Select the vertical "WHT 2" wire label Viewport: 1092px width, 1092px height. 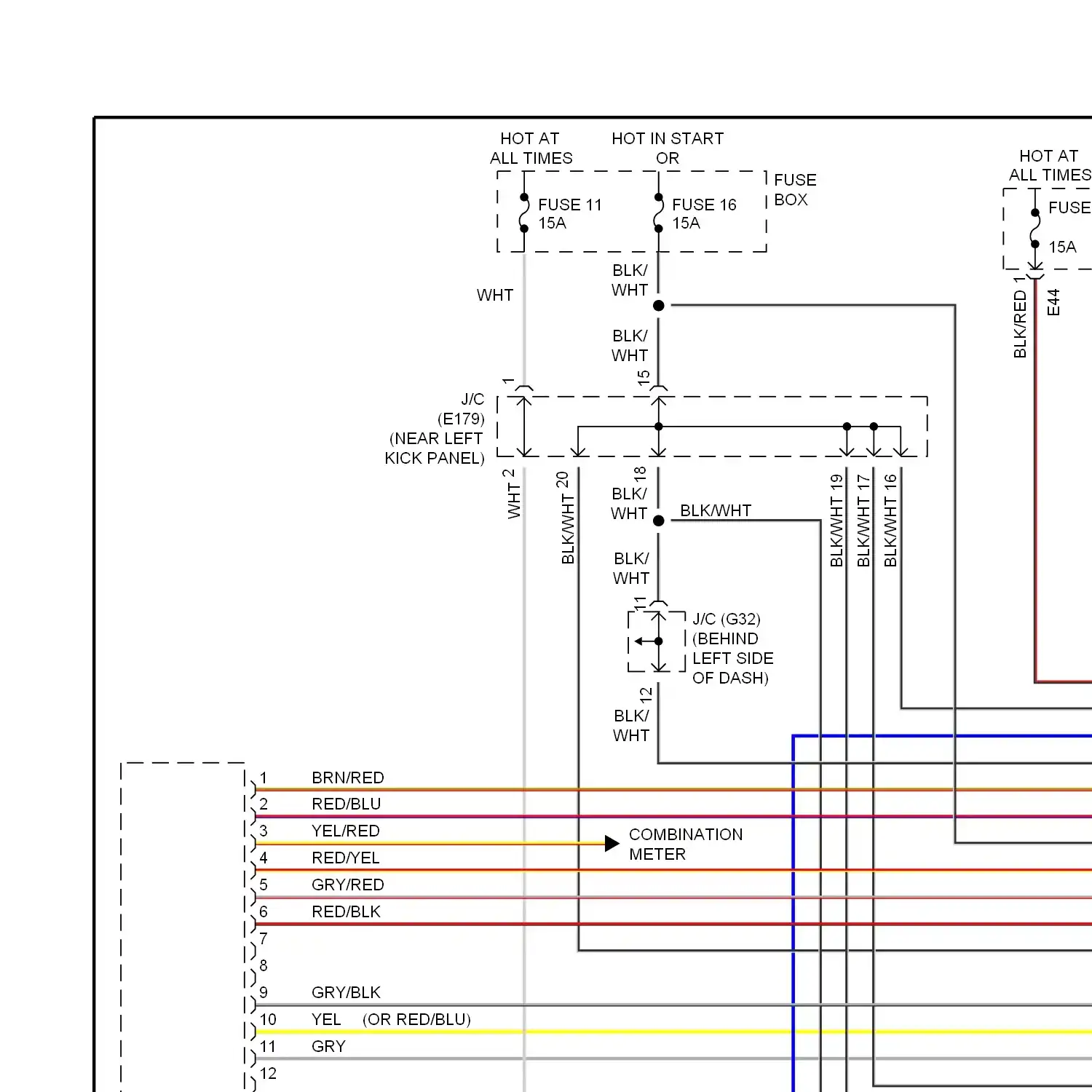coord(513,494)
